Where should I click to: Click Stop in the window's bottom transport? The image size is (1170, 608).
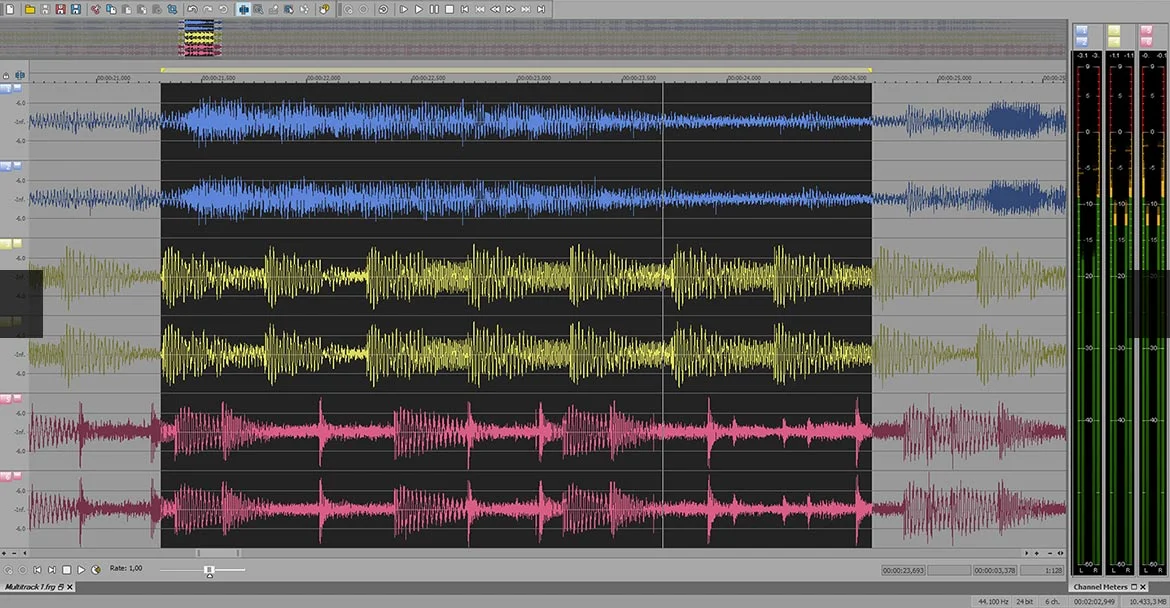pos(66,569)
